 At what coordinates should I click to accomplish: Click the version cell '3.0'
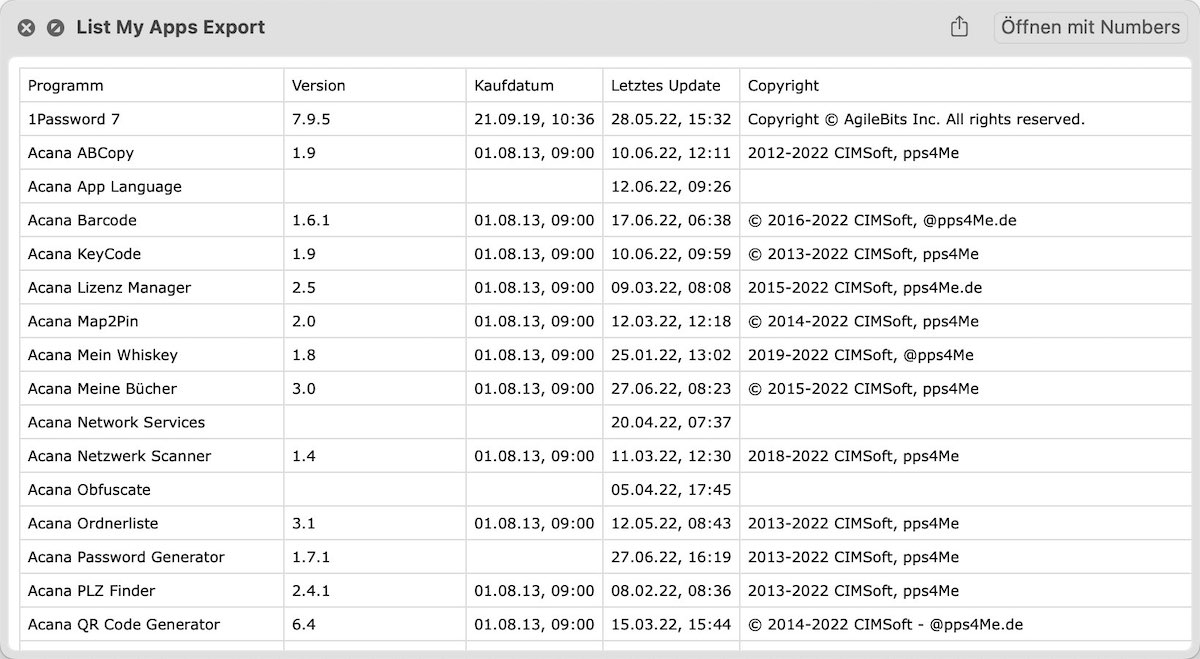375,388
